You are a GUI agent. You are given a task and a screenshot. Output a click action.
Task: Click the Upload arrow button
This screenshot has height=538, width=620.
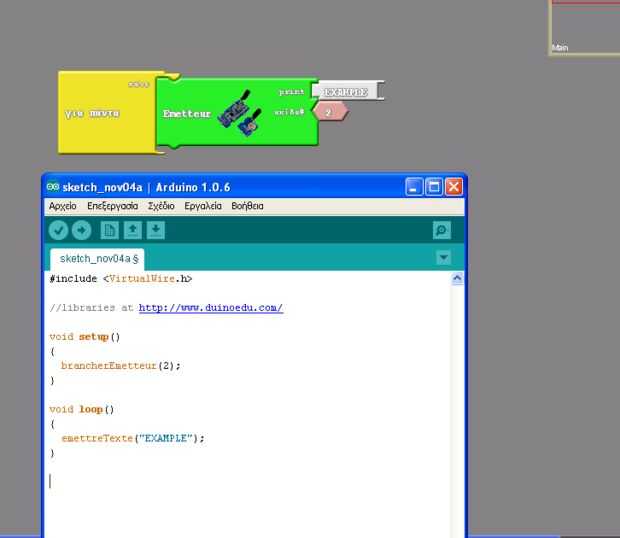click(x=82, y=230)
